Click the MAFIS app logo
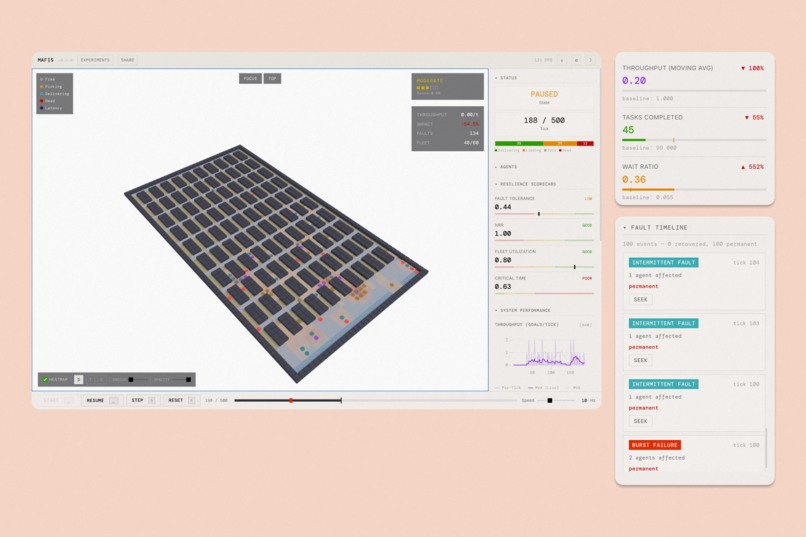This screenshot has height=537, width=806. (x=45, y=60)
